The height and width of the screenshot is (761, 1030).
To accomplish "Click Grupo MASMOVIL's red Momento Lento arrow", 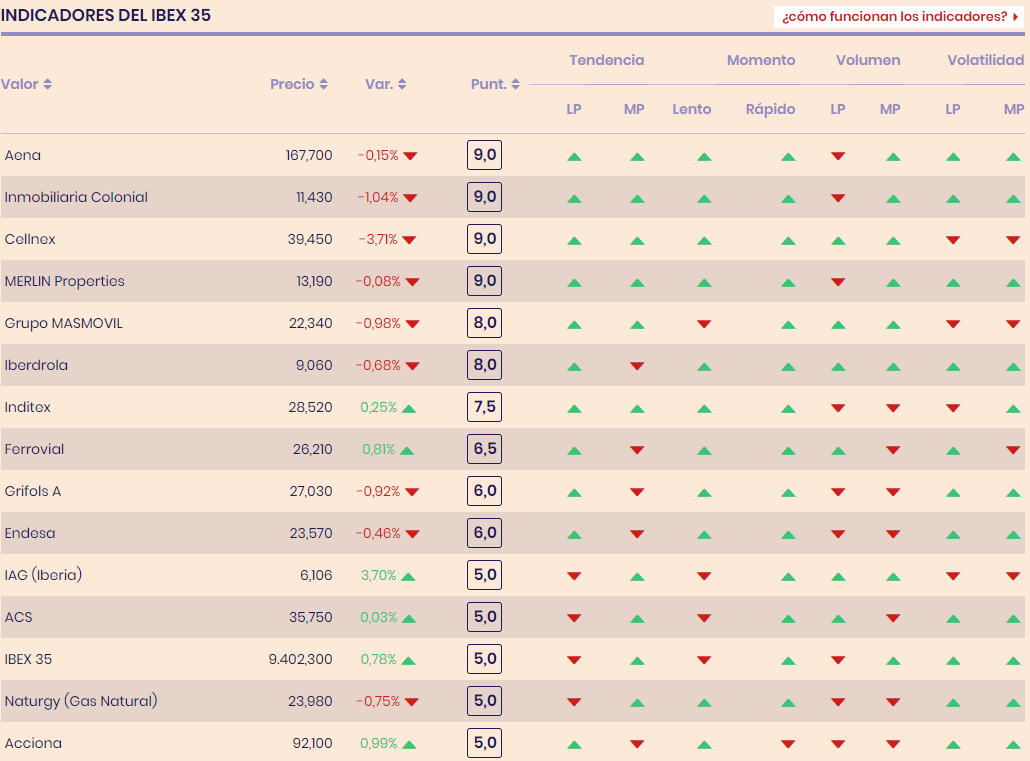I will (704, 324).
